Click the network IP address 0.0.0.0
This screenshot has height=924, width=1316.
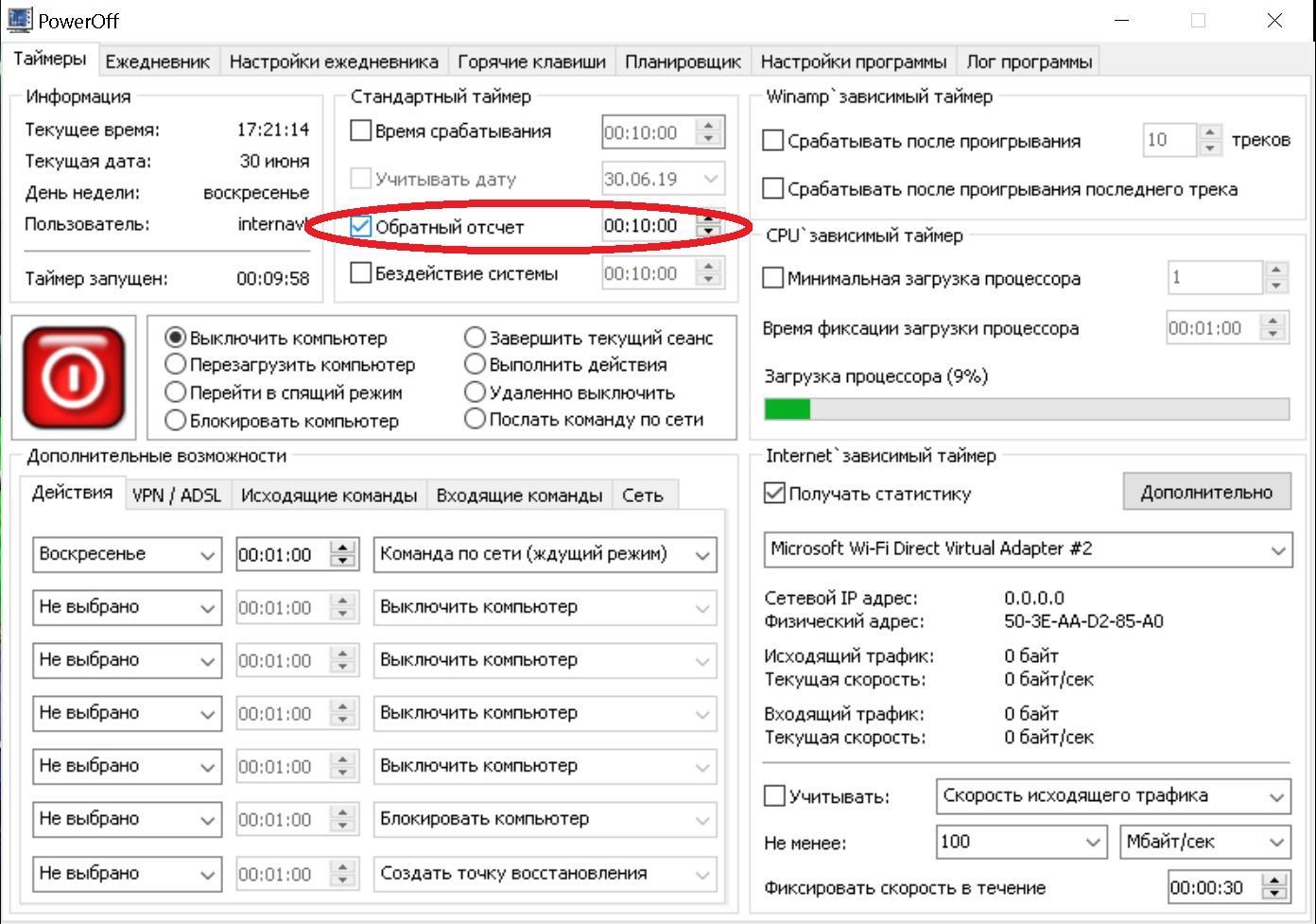(1034, 598)
